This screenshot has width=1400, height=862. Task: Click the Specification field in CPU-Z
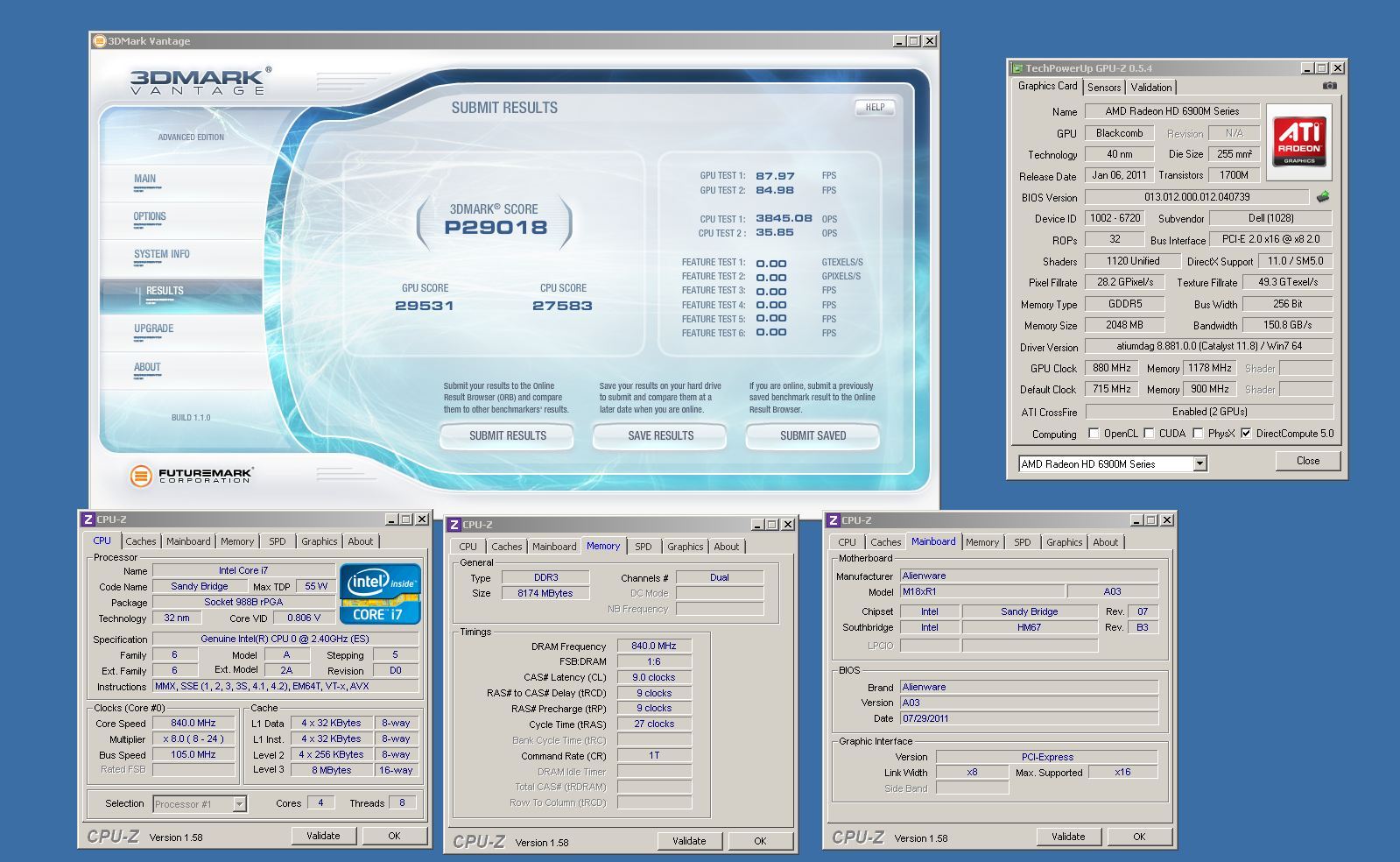tap(285, 639)
